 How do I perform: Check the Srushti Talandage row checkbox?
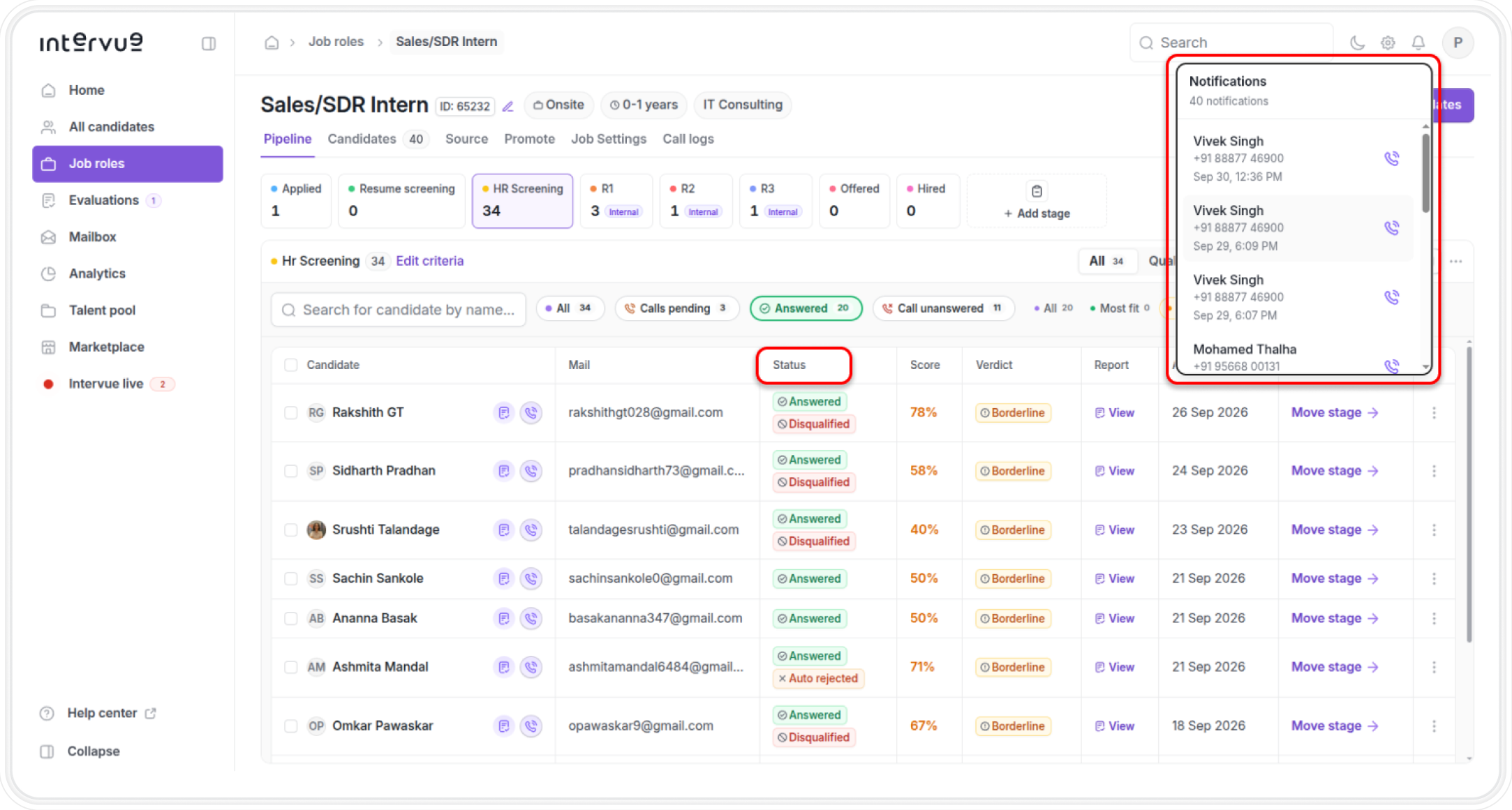click(291, 530)
